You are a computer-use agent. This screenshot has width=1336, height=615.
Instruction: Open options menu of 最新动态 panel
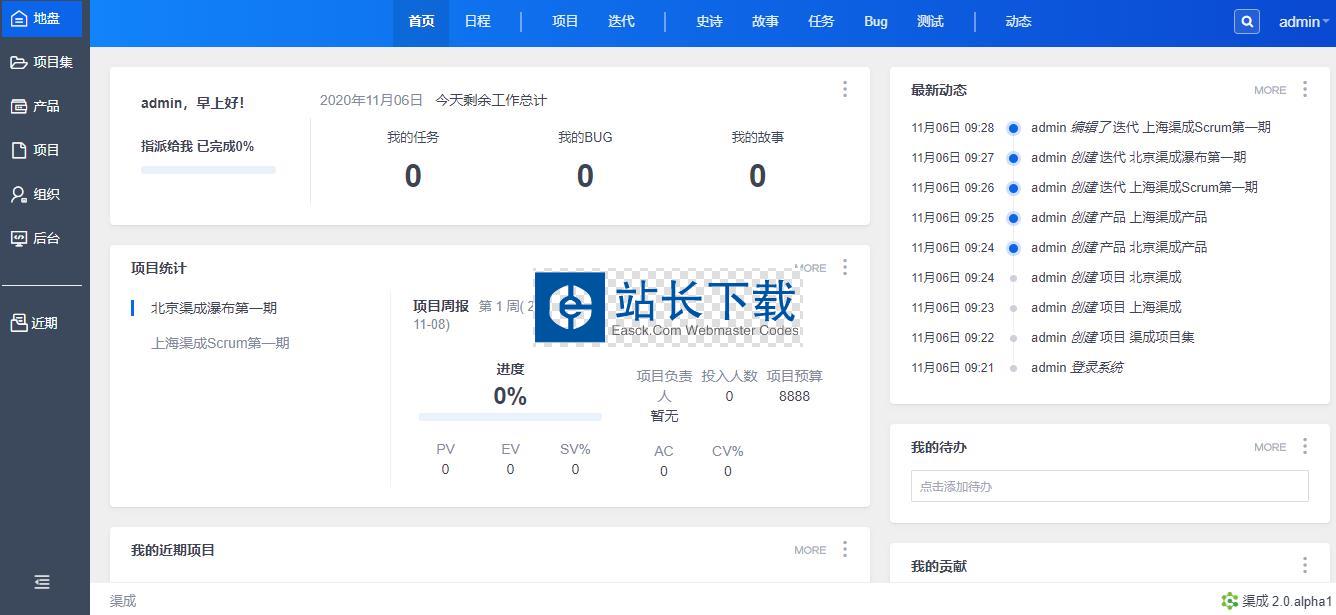pos(1305,90)
